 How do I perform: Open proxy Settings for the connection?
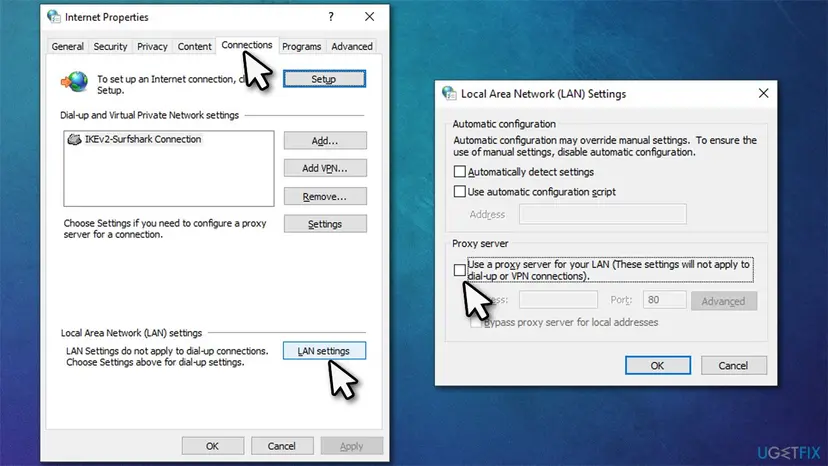[325, 223]
